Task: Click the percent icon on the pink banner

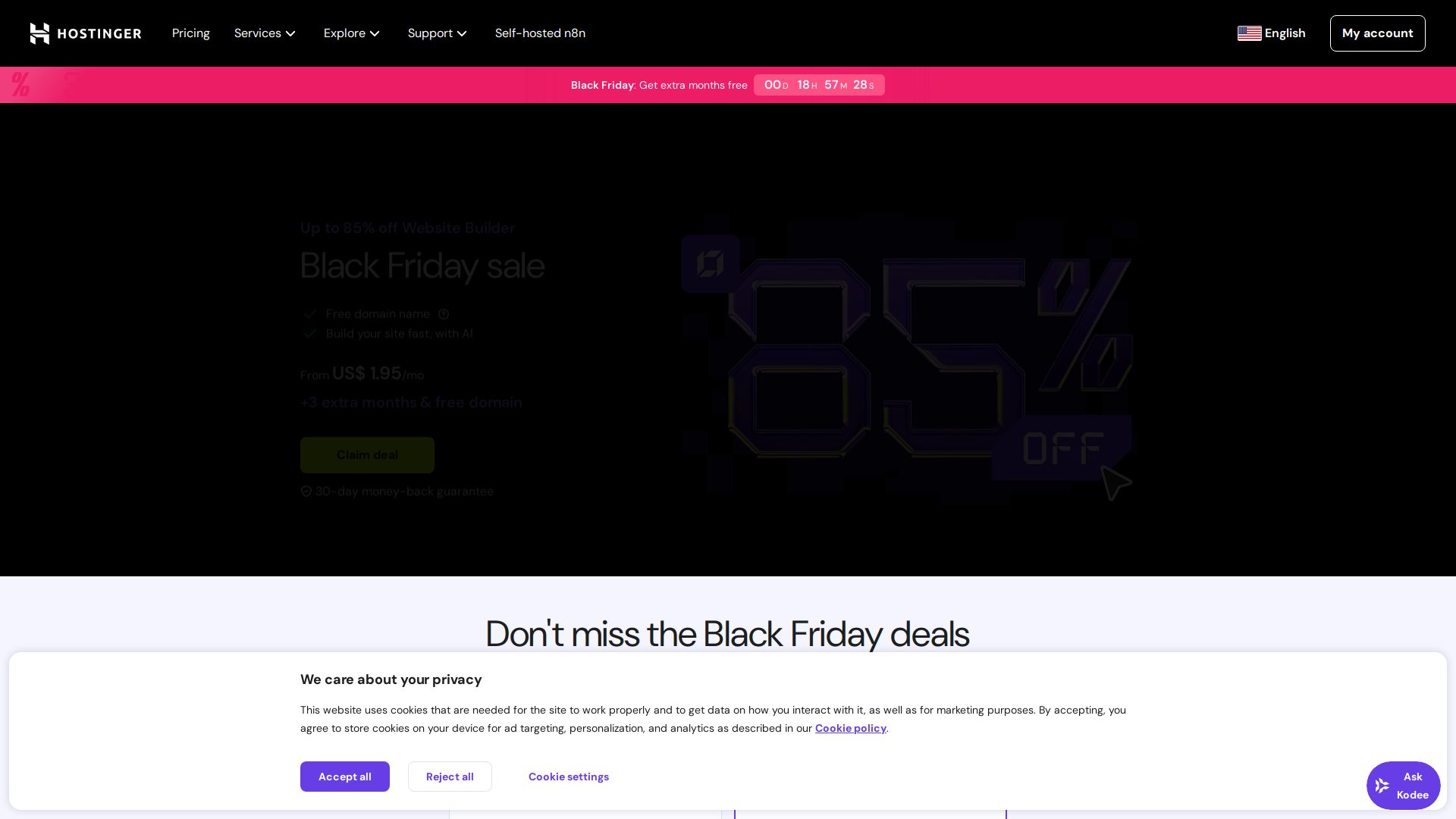Action: [20, 84]
